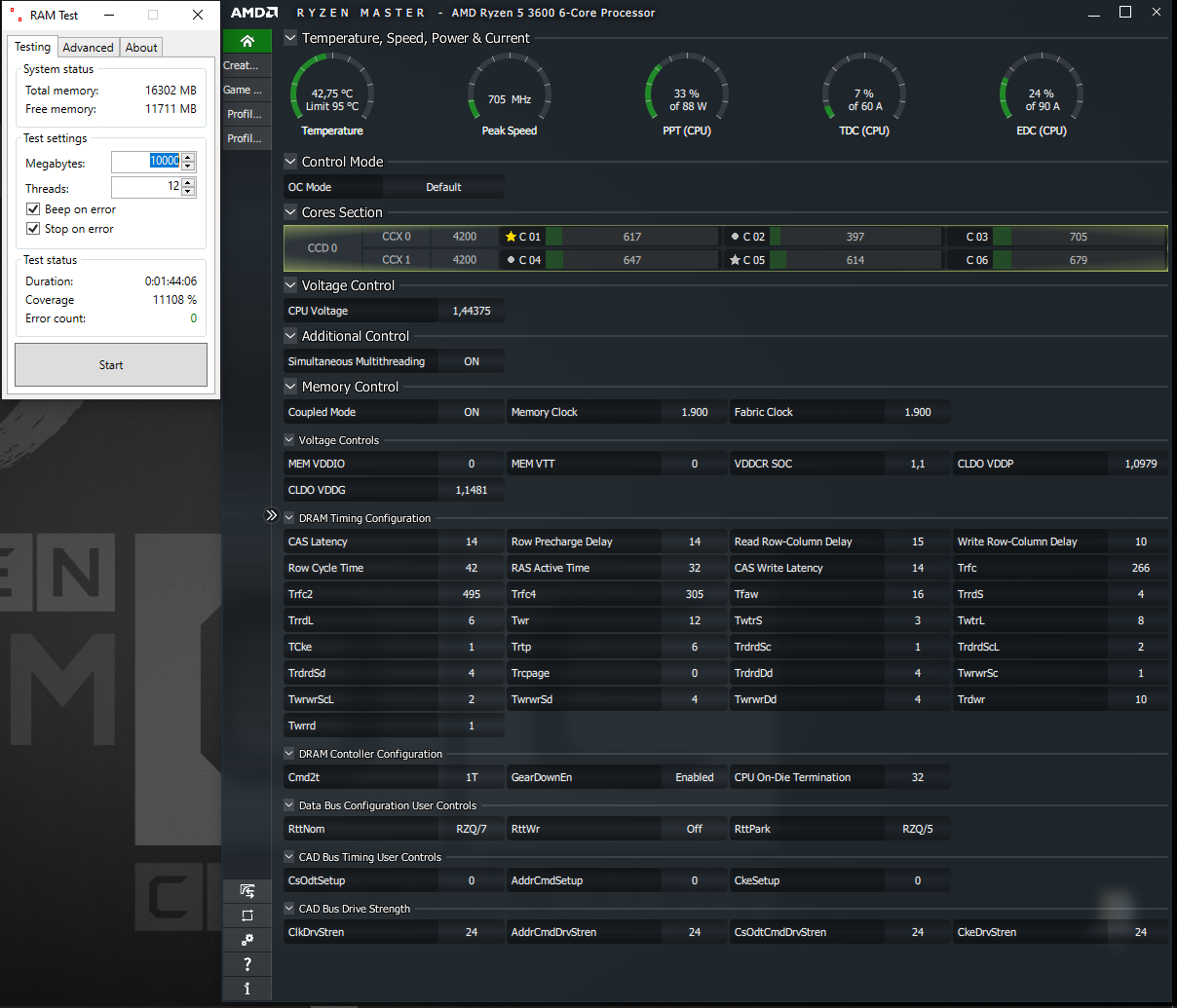Image resolution: width=1177 pixels, height=1008 pixels.
Task: Open the info icon in the sidebar
Action: [x=247, y=989]
